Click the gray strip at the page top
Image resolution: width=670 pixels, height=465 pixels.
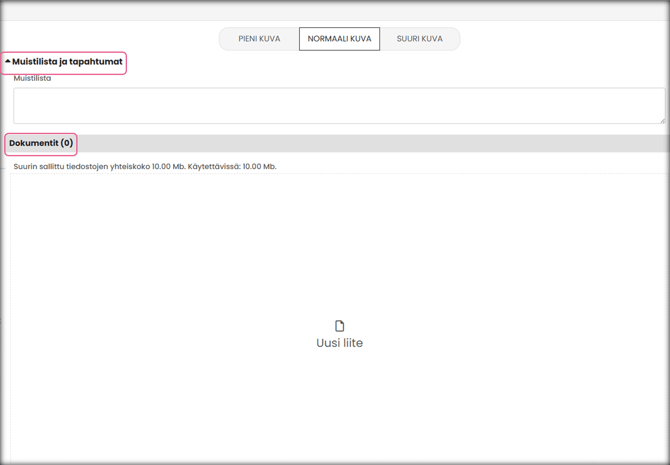(335, 11)
